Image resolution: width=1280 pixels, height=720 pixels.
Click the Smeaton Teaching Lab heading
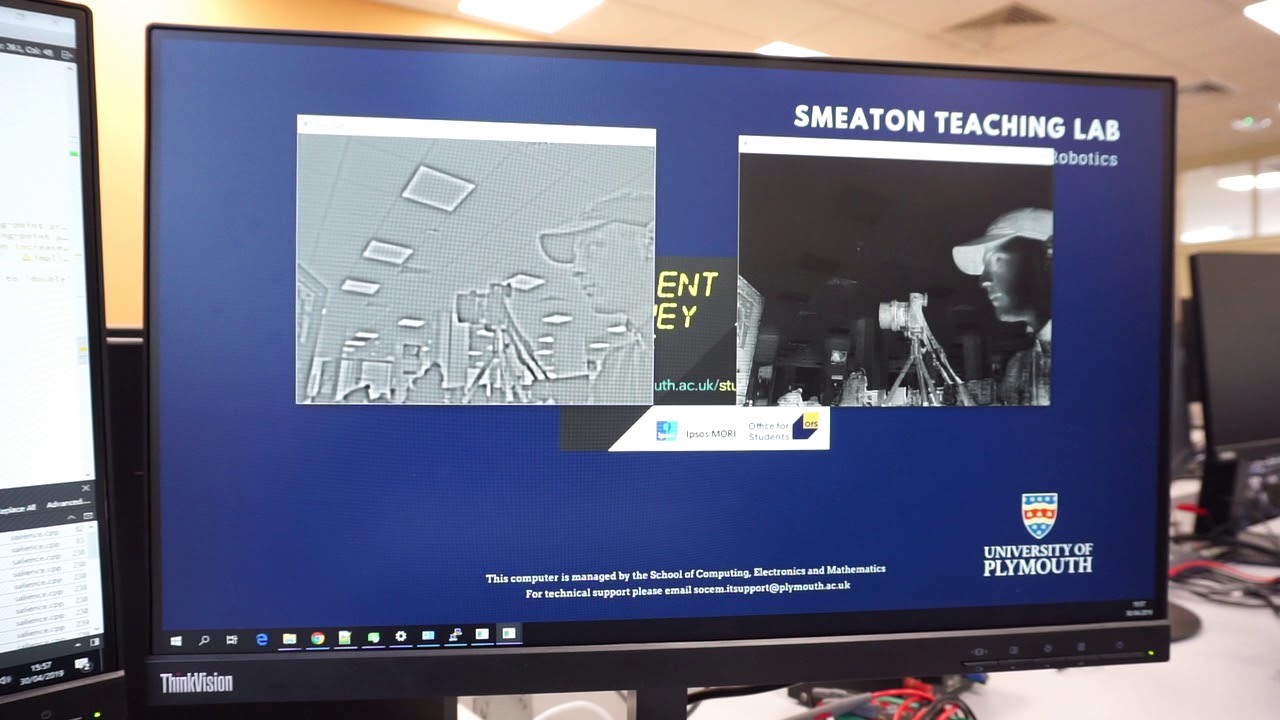coord(956,123)
